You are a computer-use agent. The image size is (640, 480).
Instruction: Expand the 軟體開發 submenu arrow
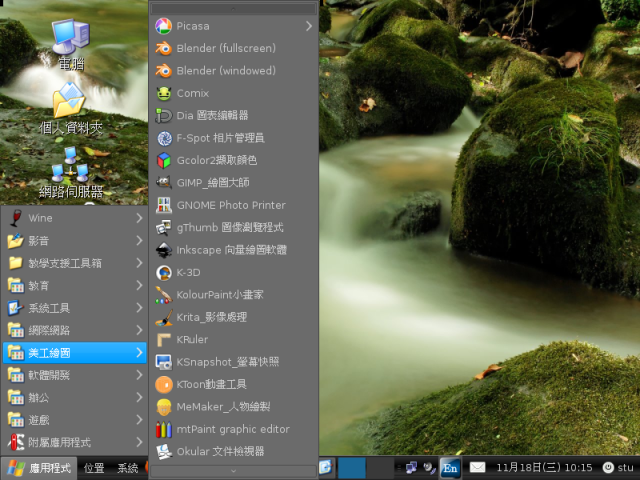pos(139,375)
